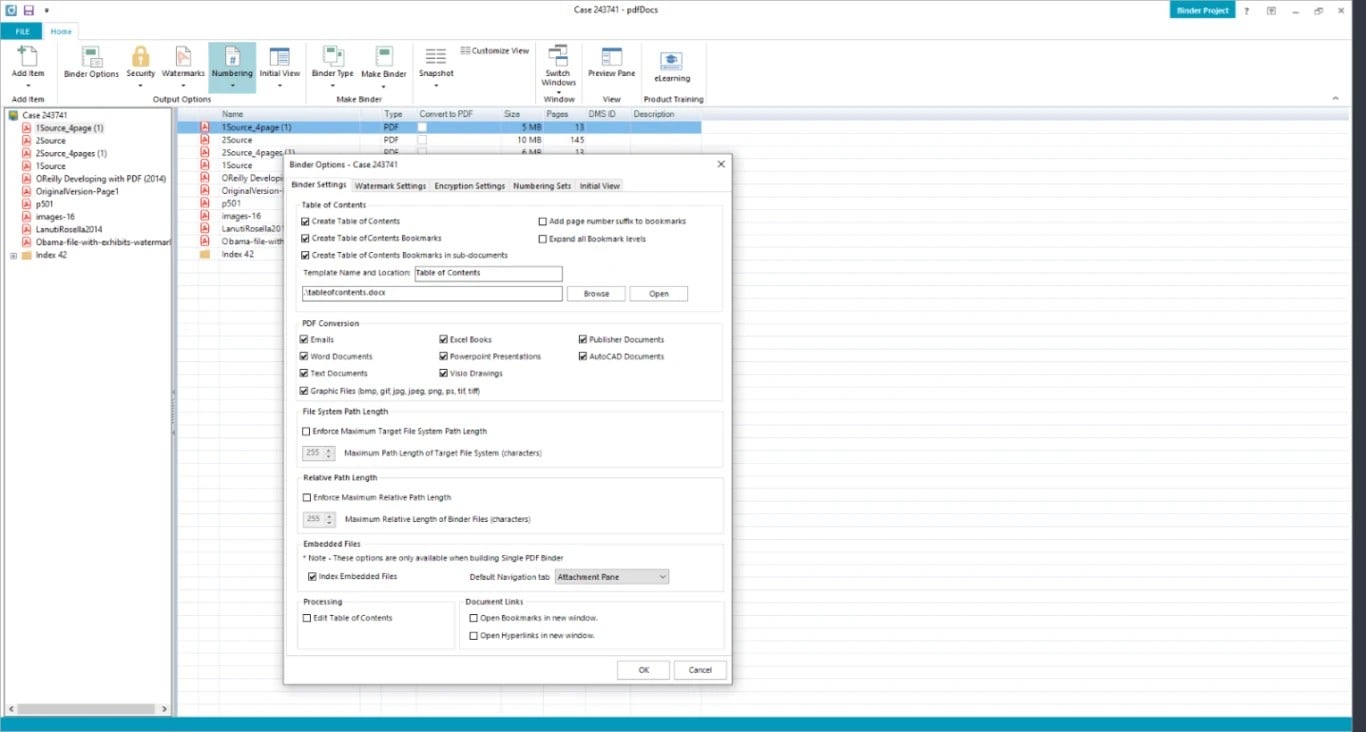Expand the Index 42 tree node
This screenshot has height=732, width=1366.
13,255
